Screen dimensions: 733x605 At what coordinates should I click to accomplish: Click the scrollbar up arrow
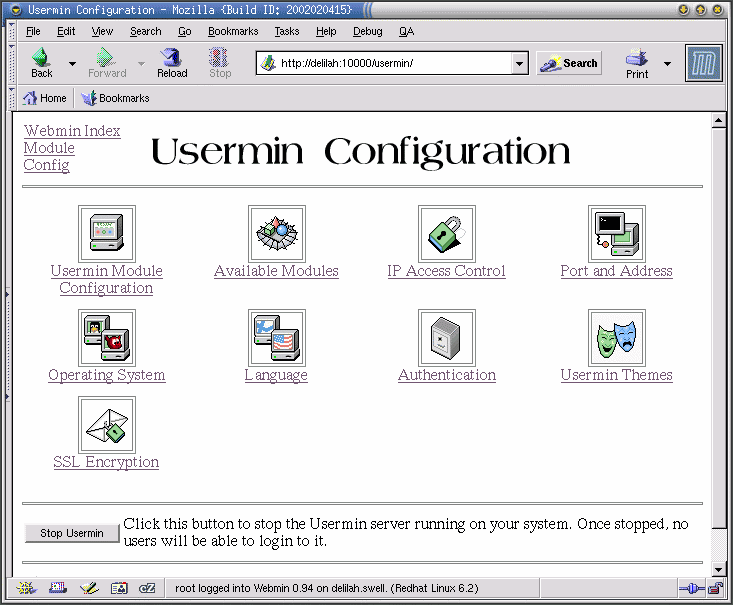point(719,121)
